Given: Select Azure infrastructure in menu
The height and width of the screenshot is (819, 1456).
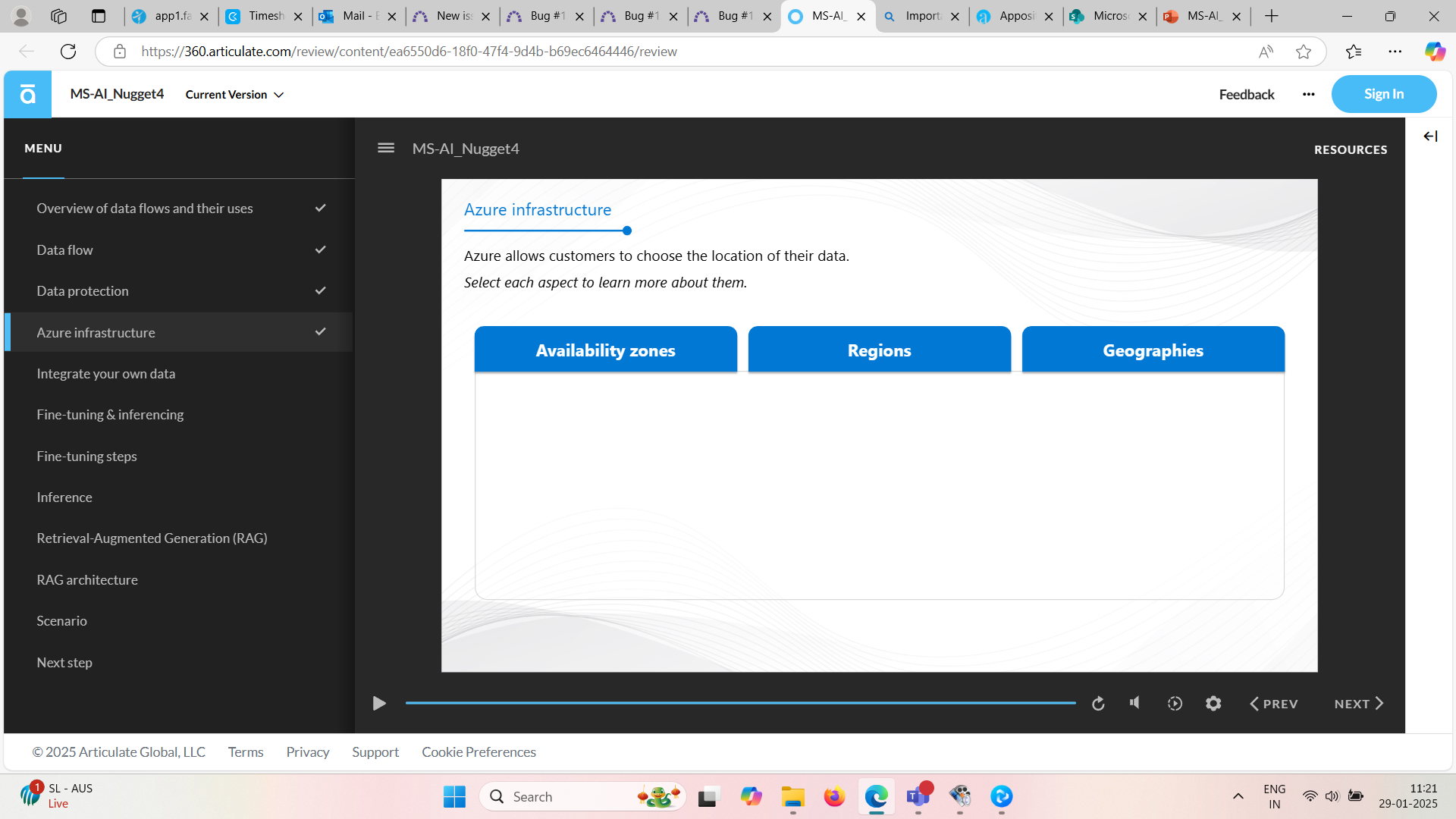Looking at the screenshot, I should coord(179,332).
